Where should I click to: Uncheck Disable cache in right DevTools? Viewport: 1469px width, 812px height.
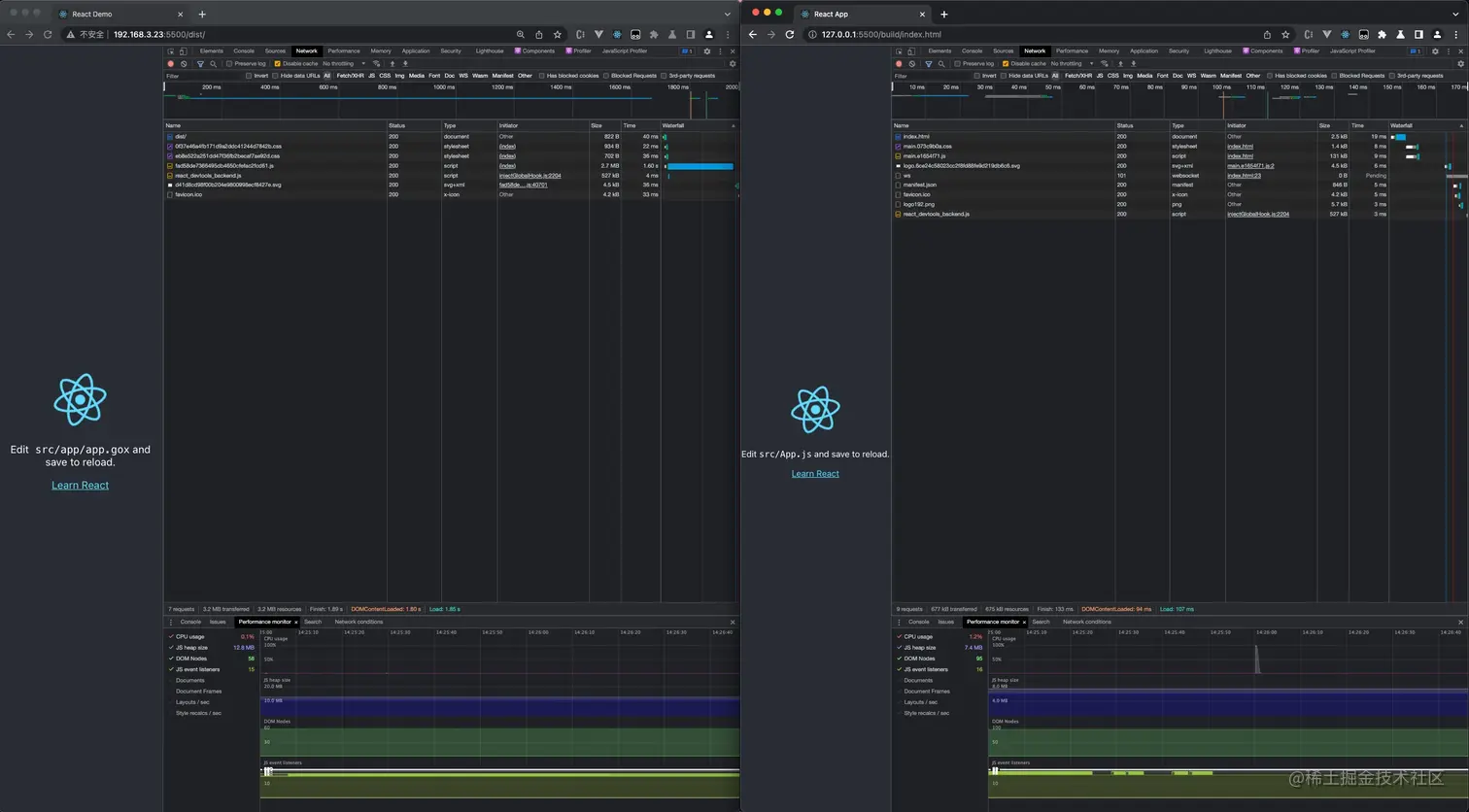tap(1006, 64)
